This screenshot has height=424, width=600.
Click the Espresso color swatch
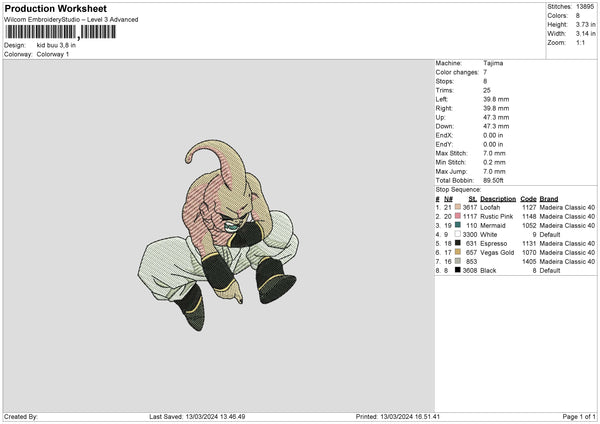[458, 243]
